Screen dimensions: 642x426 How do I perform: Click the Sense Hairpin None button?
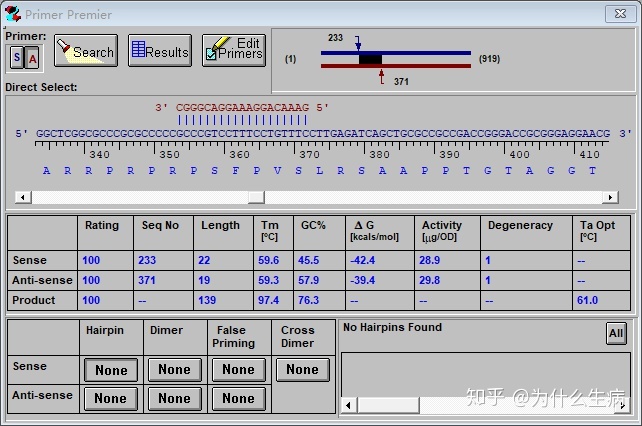point(111,370)
